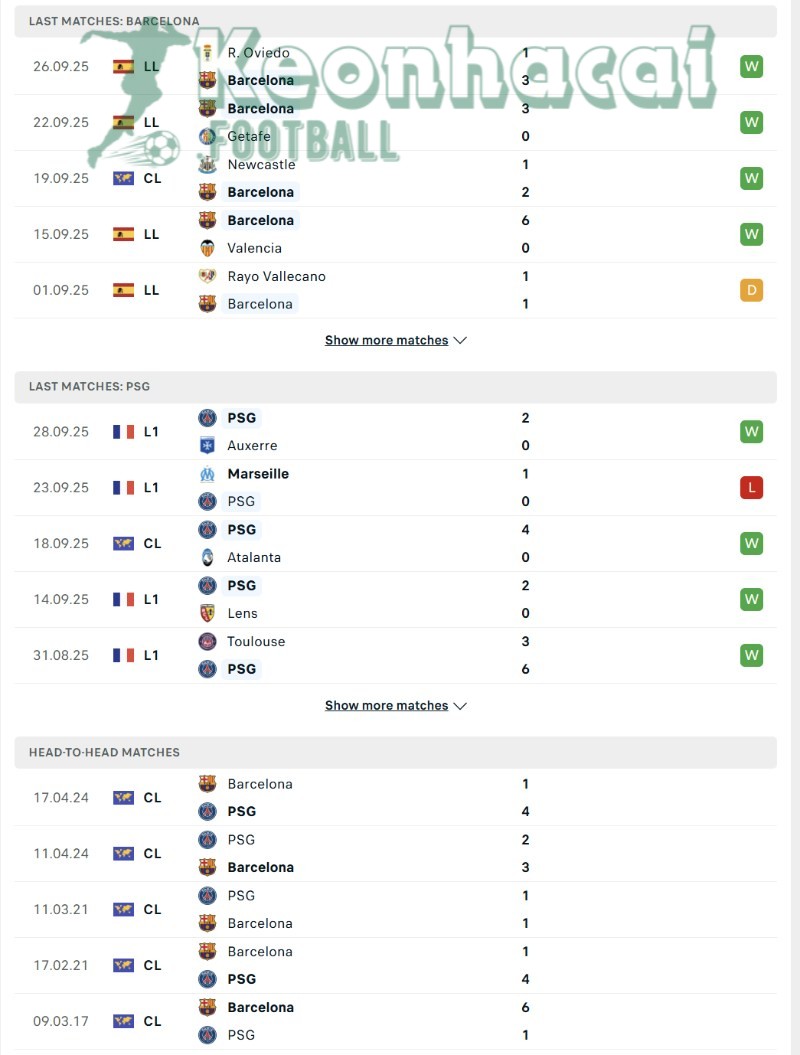Click the red L loss result badge
The height and width of the screenshot is (1055, 800).
751,488
